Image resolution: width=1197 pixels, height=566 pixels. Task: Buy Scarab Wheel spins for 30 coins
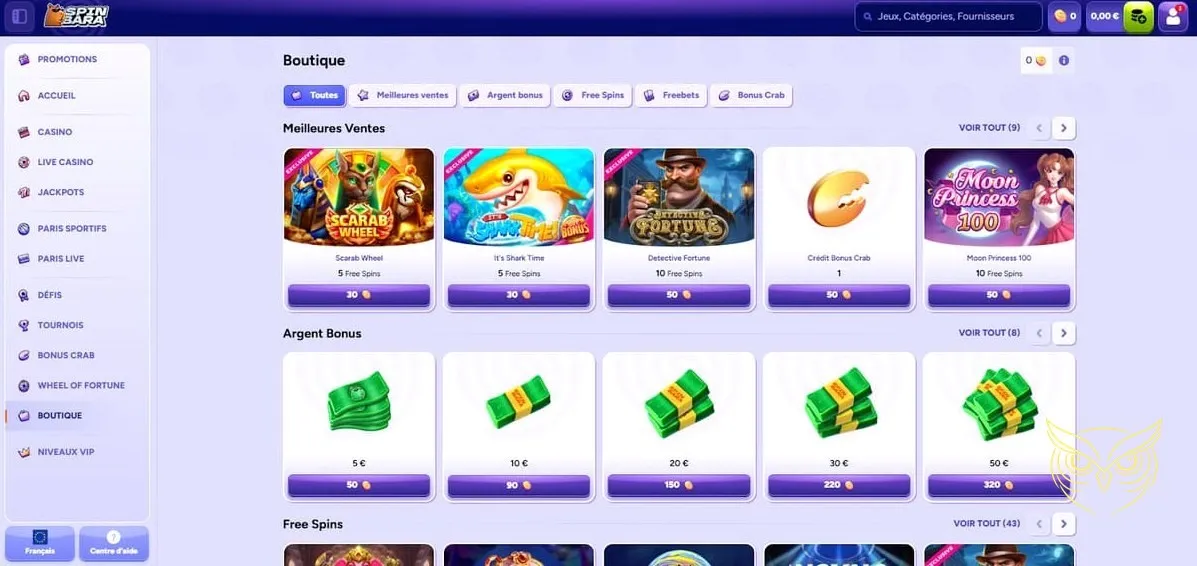pyautogui.click(x=359, y=295)
